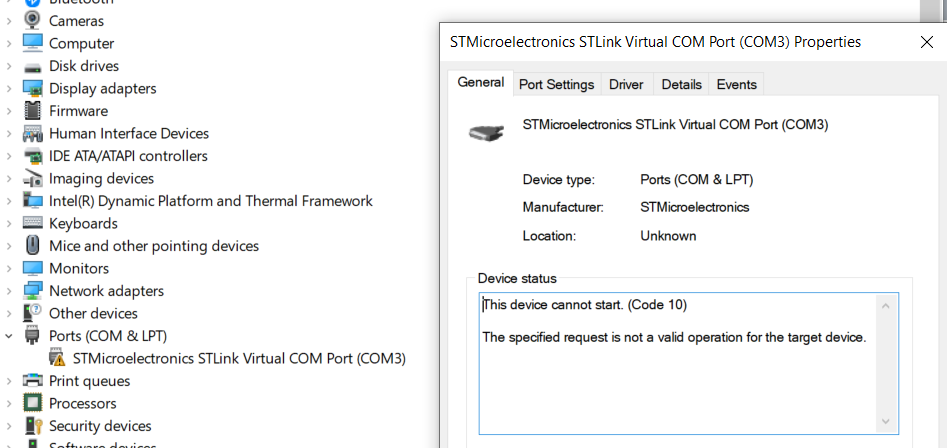Select the Mice and other pointing devices label
The height and width of the screenshot is (448, 947).
(x=154, y=246)
